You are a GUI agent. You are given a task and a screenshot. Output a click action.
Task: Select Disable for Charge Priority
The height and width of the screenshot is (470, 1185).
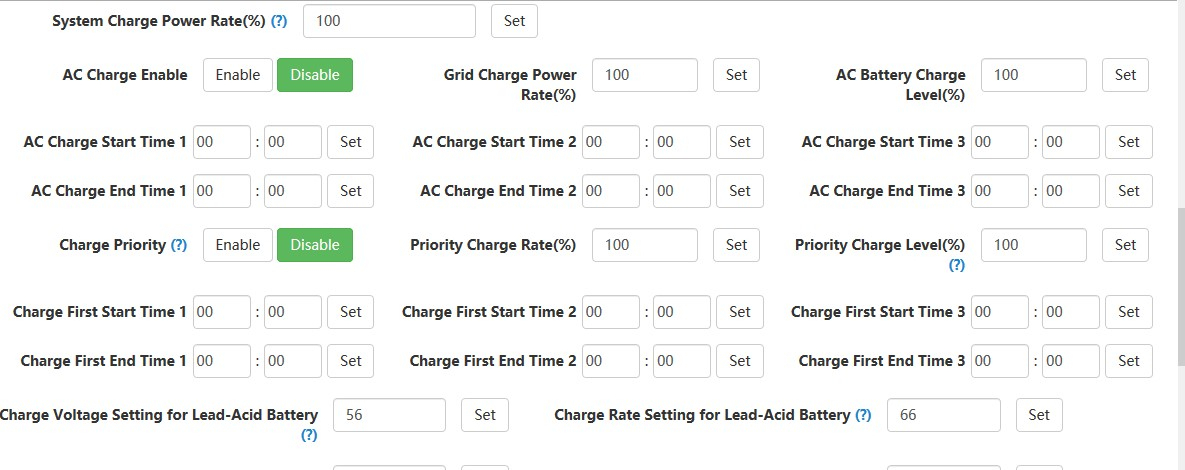point(315,245)
